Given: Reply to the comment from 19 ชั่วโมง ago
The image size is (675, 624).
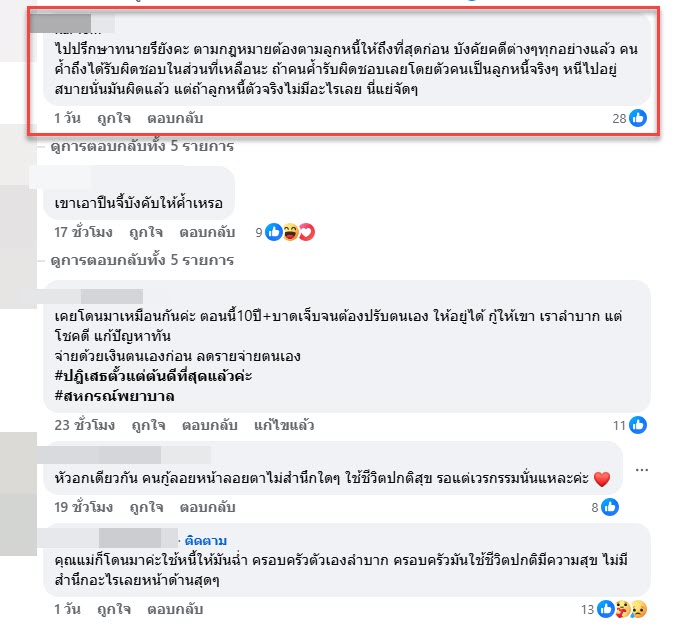Looking at the screenshot, I should point(207,507).
